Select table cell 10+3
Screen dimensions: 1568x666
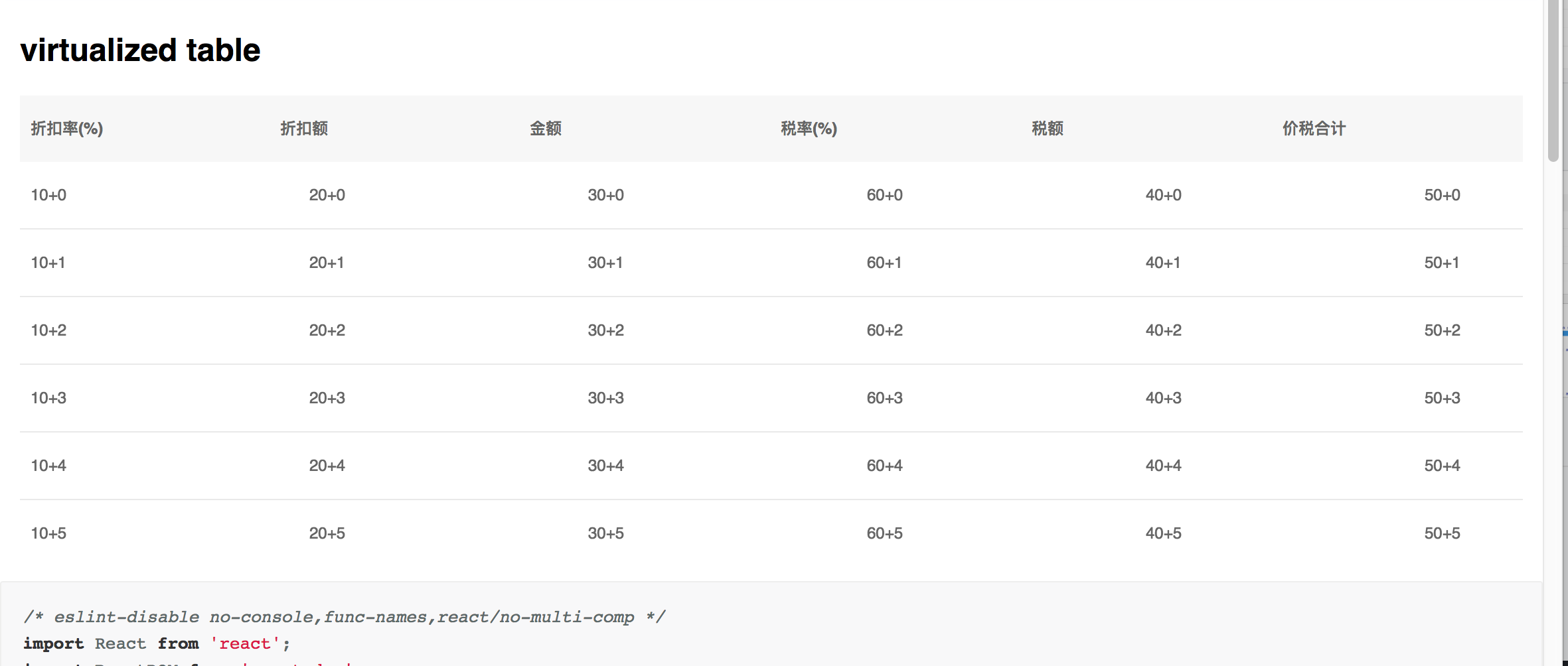[48, 398]
